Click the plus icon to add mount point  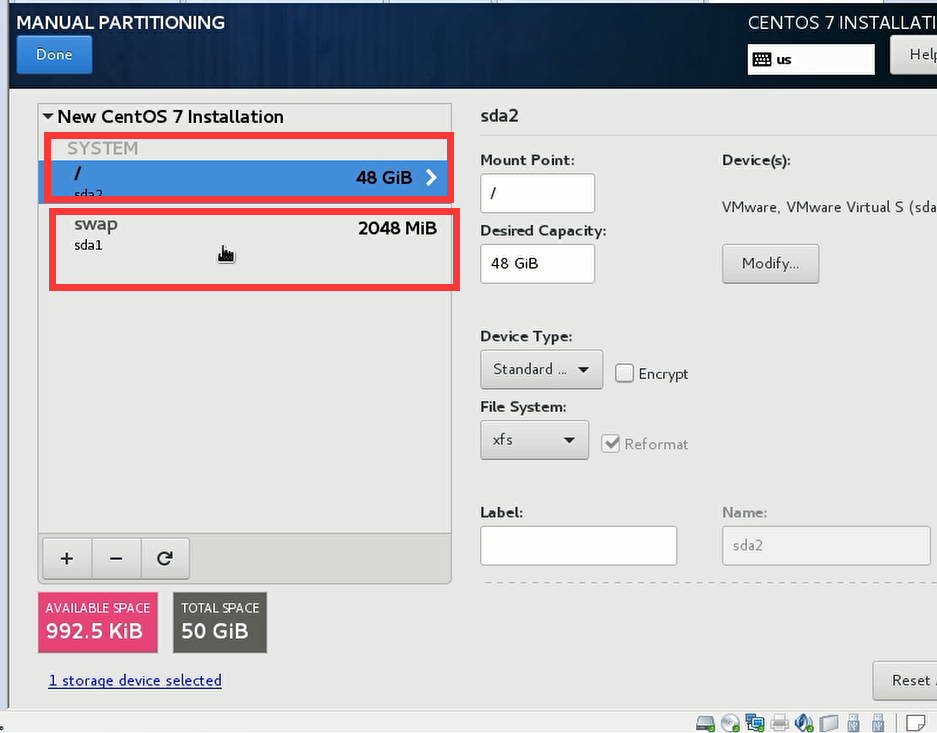[66, 559]
